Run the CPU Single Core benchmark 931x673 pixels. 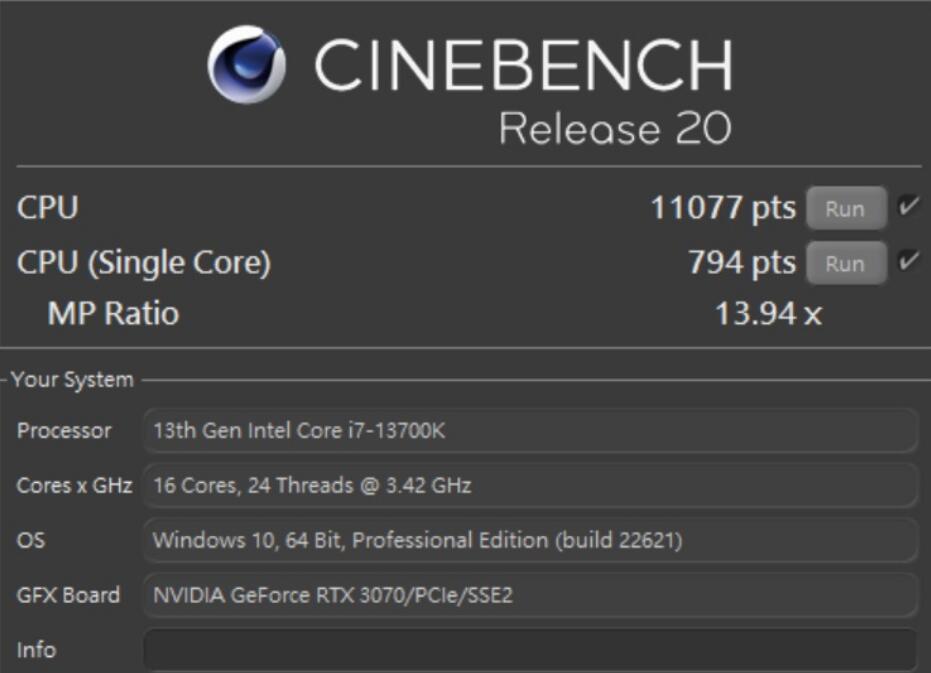846,264
